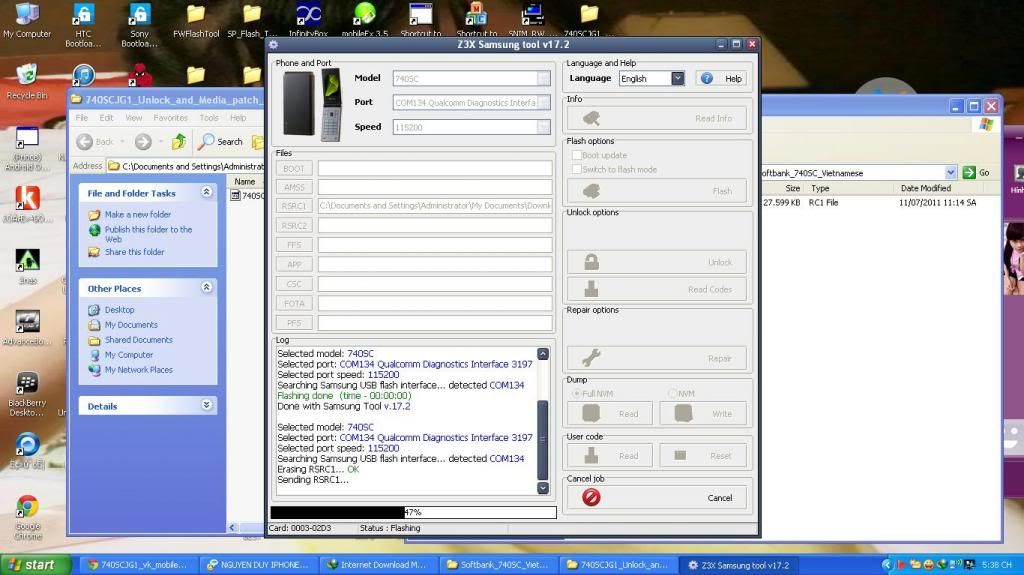Click the FOTA file button
Screen dimensions: 1024x575
click(294, 303)
